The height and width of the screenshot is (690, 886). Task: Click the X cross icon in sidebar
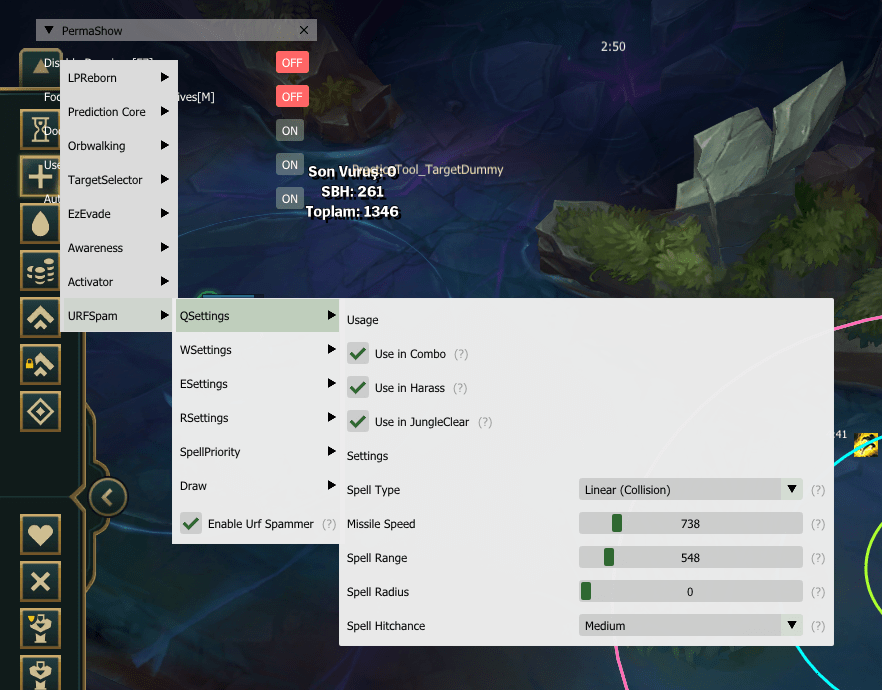[x=40, y=581]
